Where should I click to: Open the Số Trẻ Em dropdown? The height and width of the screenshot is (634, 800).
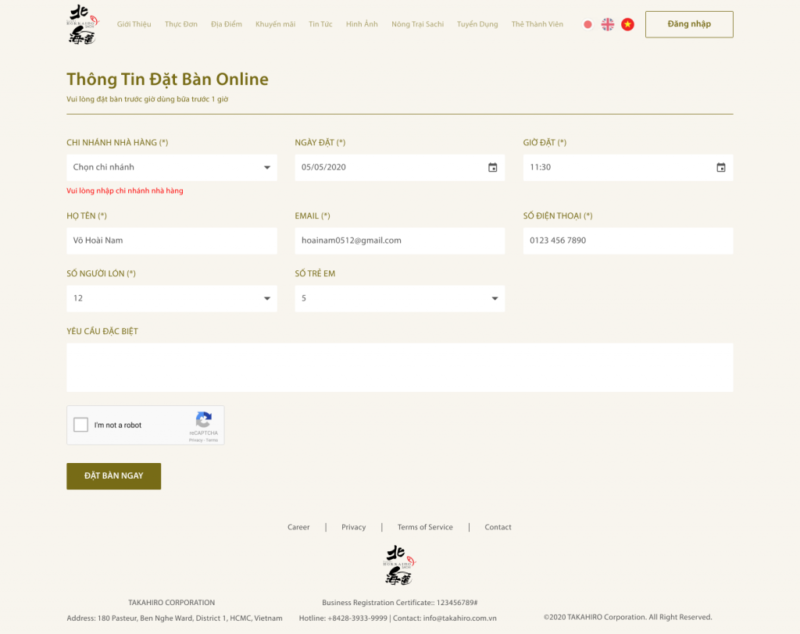click(399, 298)
